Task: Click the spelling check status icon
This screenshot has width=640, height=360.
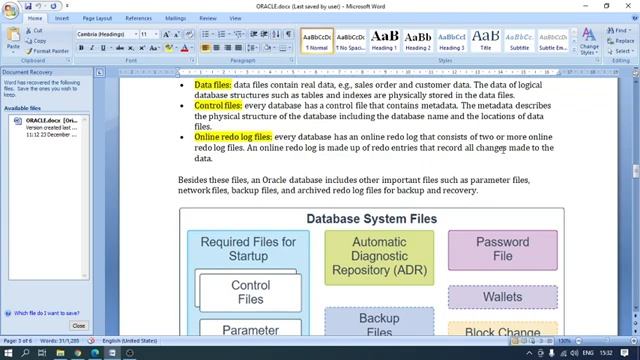Action: tap(91, 341)
